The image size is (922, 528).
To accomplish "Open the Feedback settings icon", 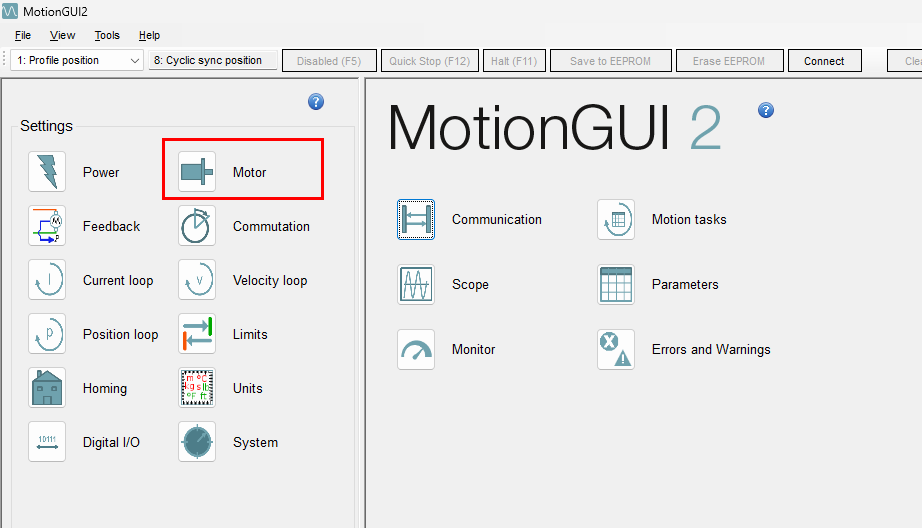I will coord(47,226).
